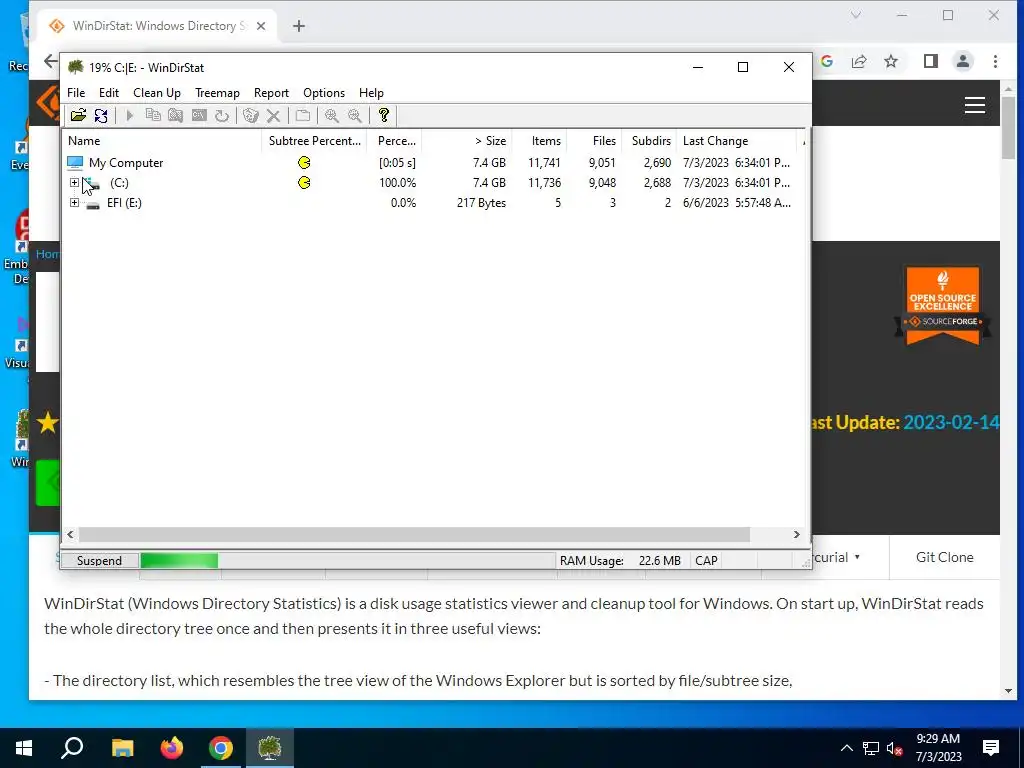Screen dimensions: 1024x768
Task: Click the Google G icon in address bar
Action: [827, 61]
